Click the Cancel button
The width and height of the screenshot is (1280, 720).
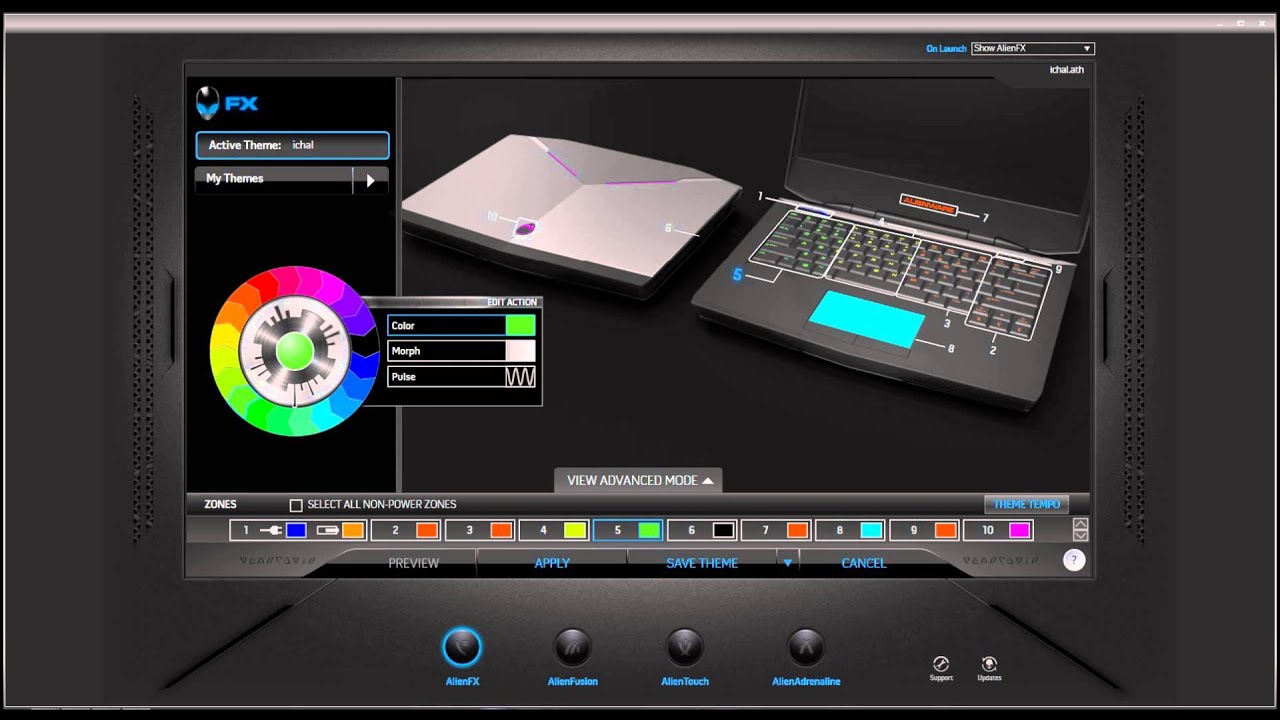(x=864, y=563)
